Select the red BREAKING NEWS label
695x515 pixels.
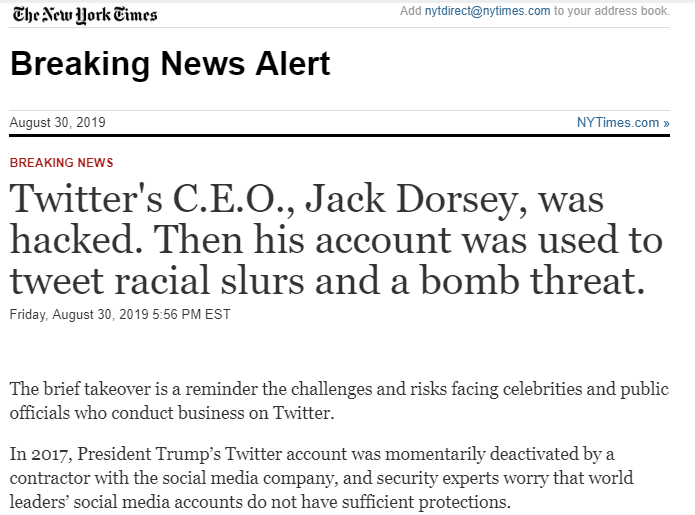click(61, 163)
